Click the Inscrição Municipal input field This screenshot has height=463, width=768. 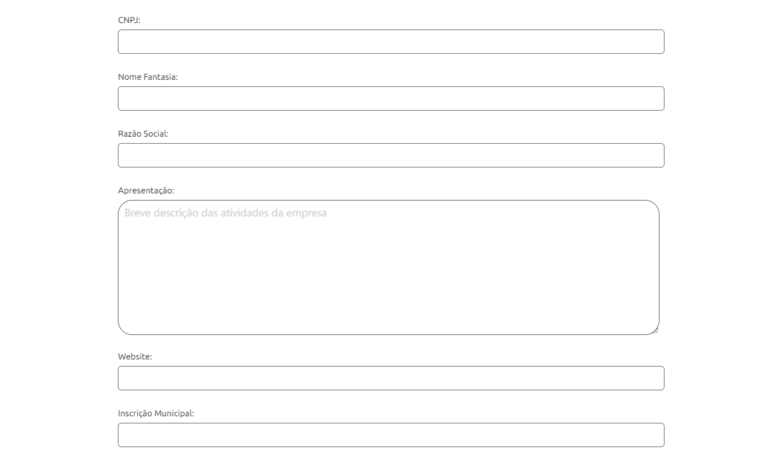pos(391,435)
